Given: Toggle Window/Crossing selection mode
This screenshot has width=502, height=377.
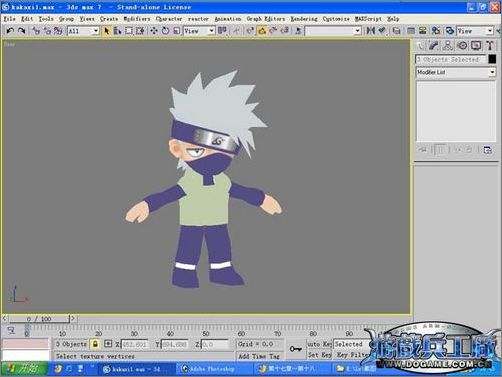Looking at the screenshot, I should coord(140,31).
